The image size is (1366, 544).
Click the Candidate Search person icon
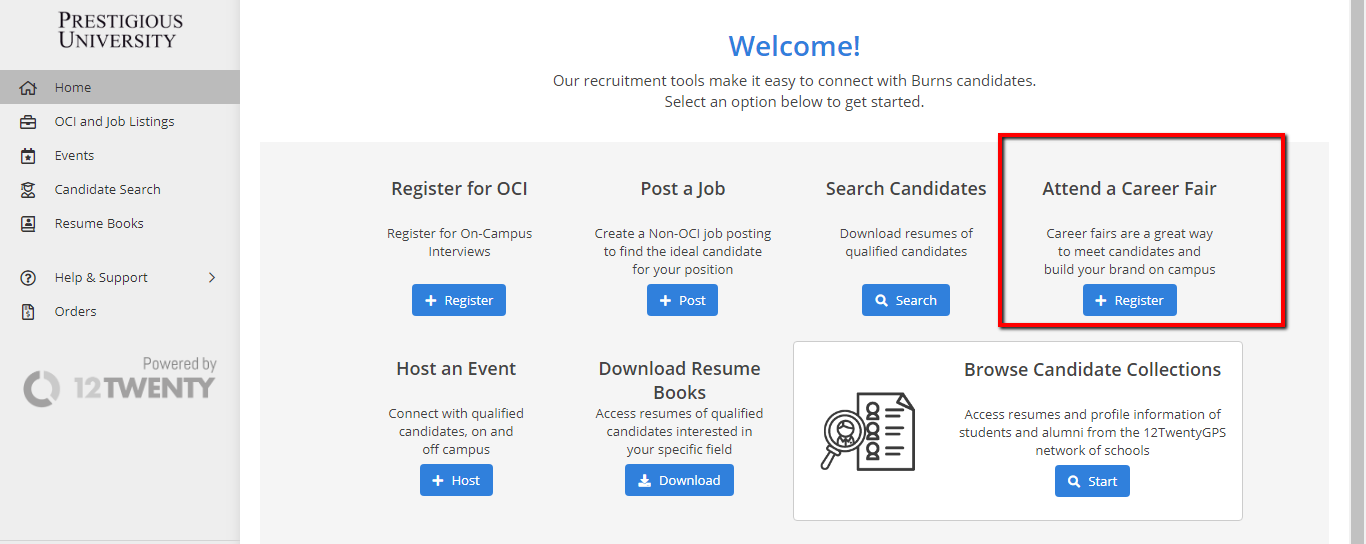tap(28, 190)
